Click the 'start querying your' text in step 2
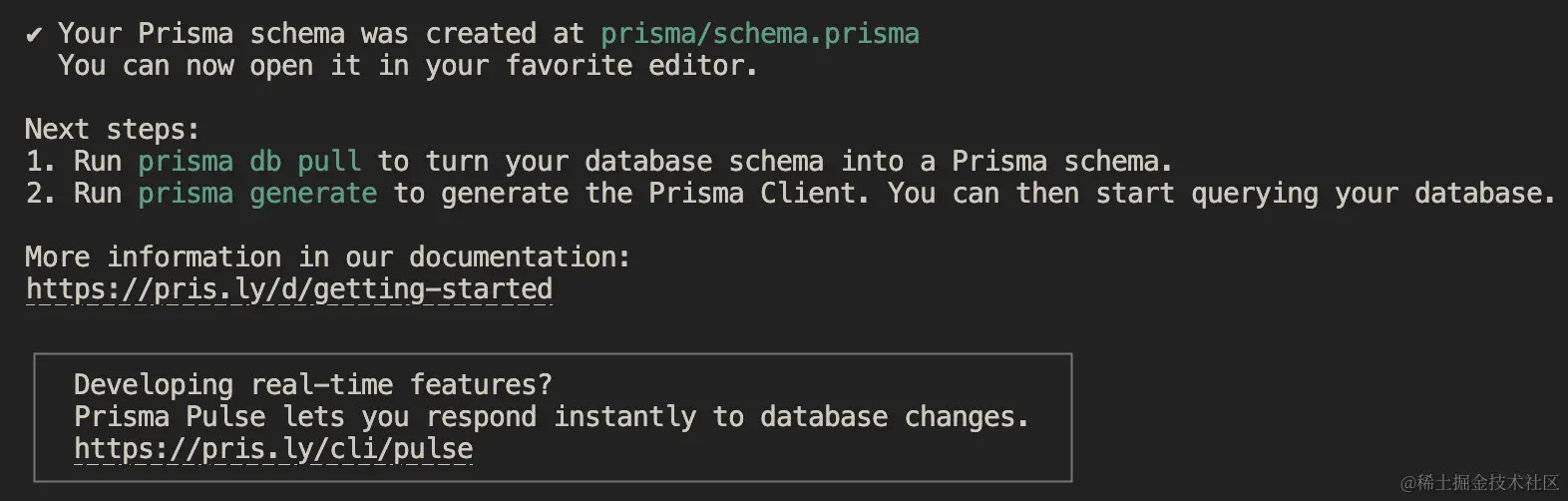The image size is (1568, 501). click(x=1247, y=194)
